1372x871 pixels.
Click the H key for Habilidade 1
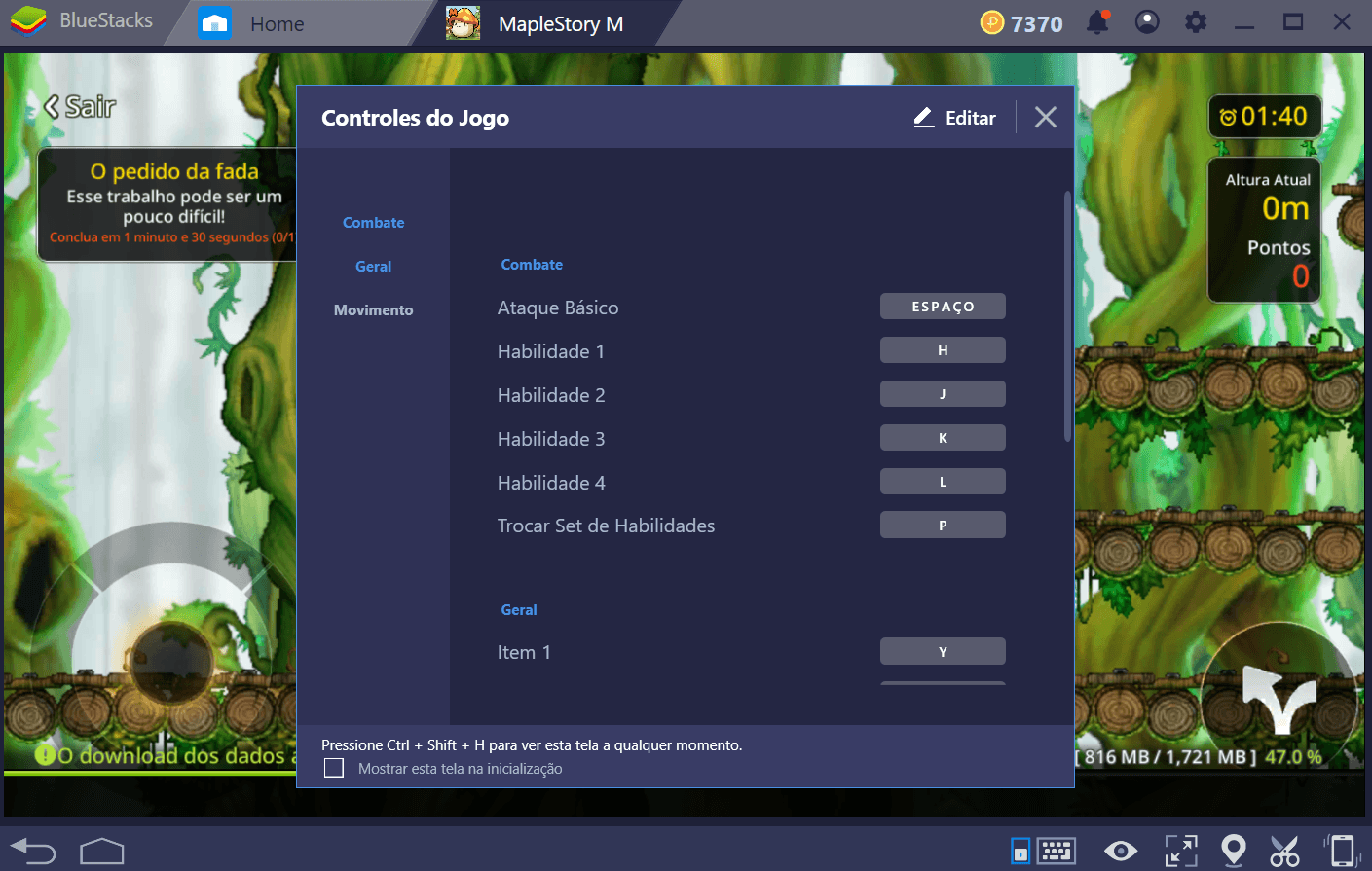(x=943, y=350)
